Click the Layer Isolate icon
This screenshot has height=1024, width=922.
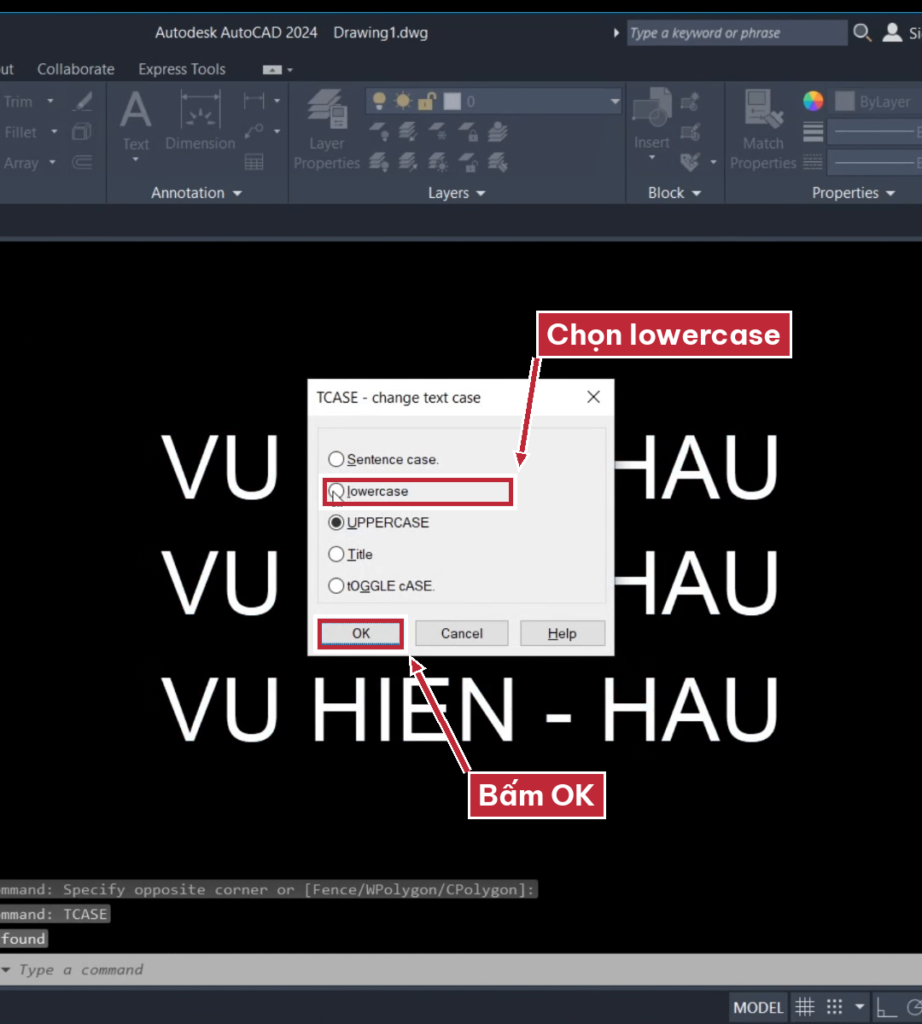coord(408,132)
